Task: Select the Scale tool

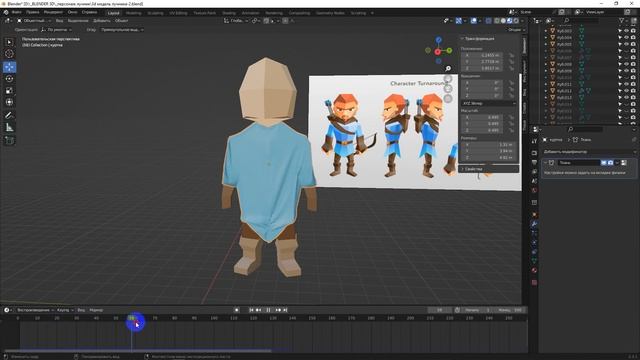Action: point(9,91)
